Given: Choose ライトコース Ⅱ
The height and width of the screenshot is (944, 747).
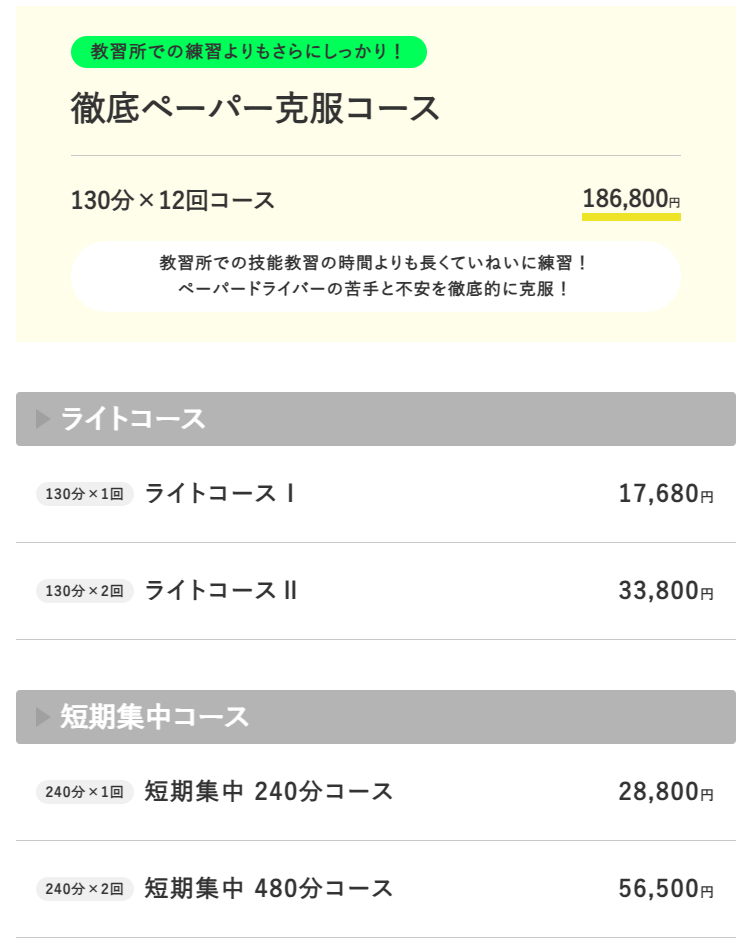Looking at the screenshot, I should pos(221,591).
